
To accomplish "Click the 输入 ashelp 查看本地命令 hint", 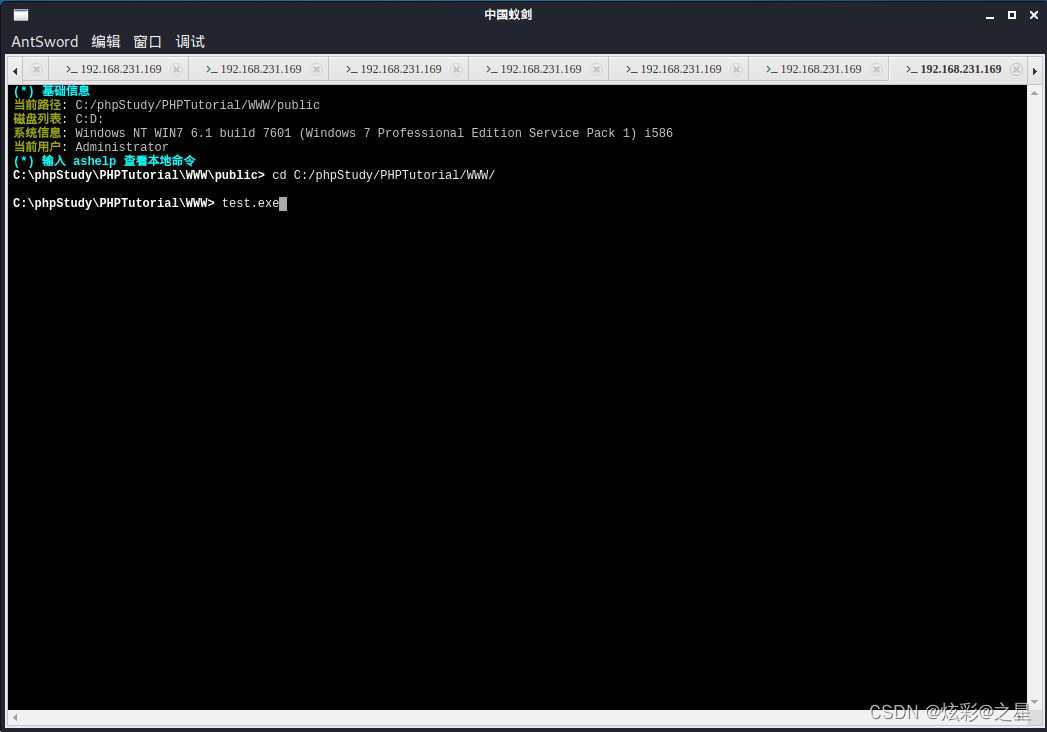I will coord(104,161).
